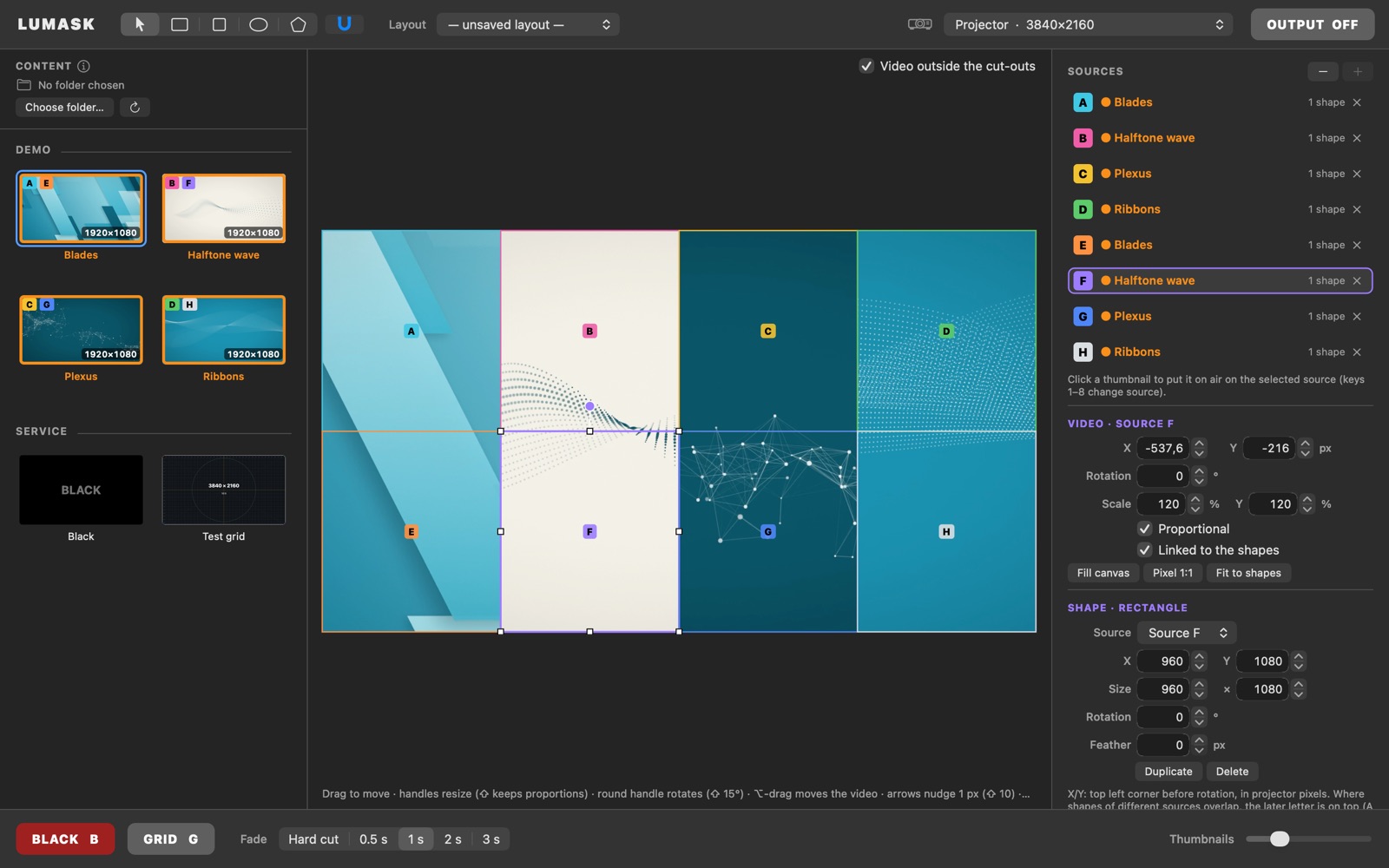Open the Layout dropdown
Screen dimensions: 1389x868
coord(528,24)
